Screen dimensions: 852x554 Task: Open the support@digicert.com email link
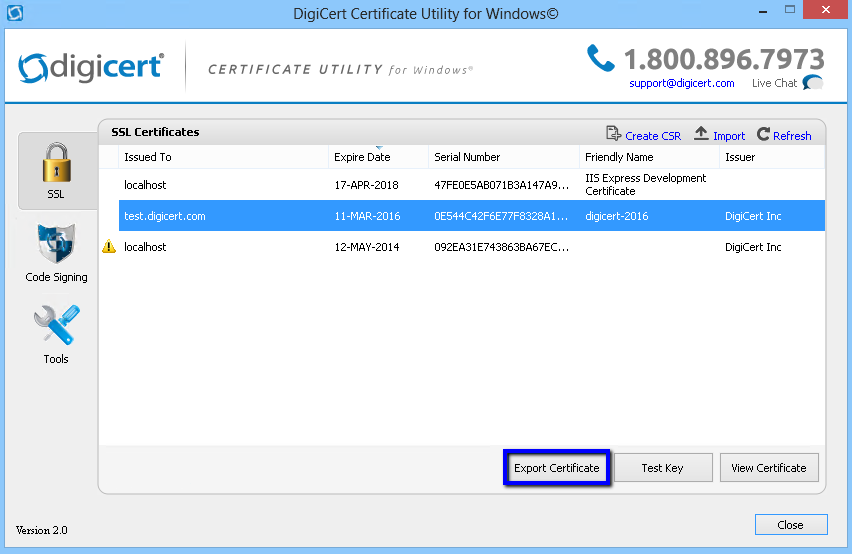[x=682, y=83]
